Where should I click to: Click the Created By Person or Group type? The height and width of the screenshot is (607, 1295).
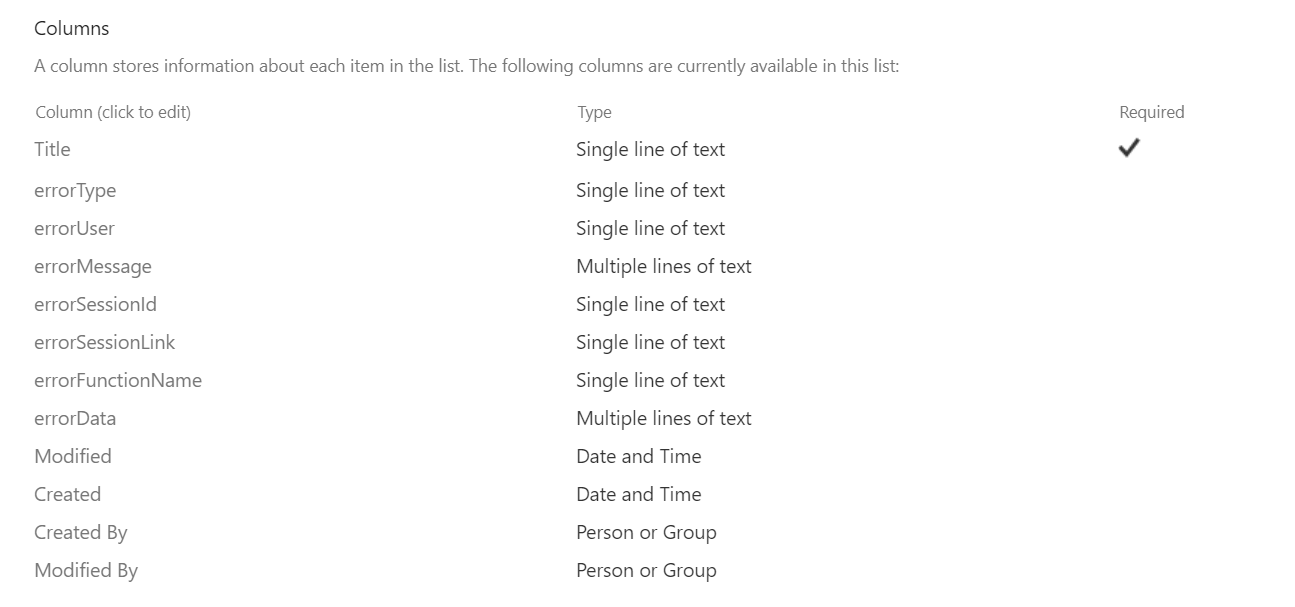click(x=646, y=532)
